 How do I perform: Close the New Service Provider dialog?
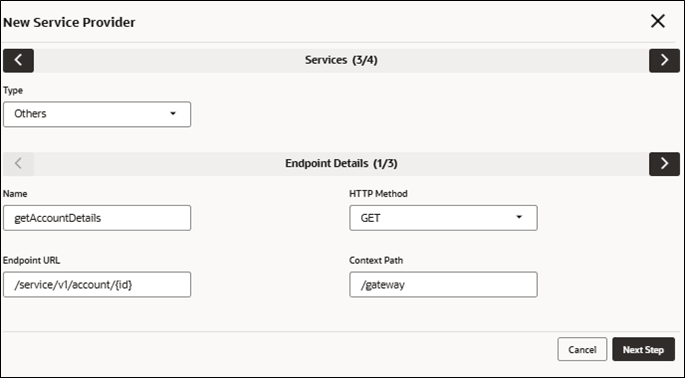pyautogui.click(x=657, y=21)
